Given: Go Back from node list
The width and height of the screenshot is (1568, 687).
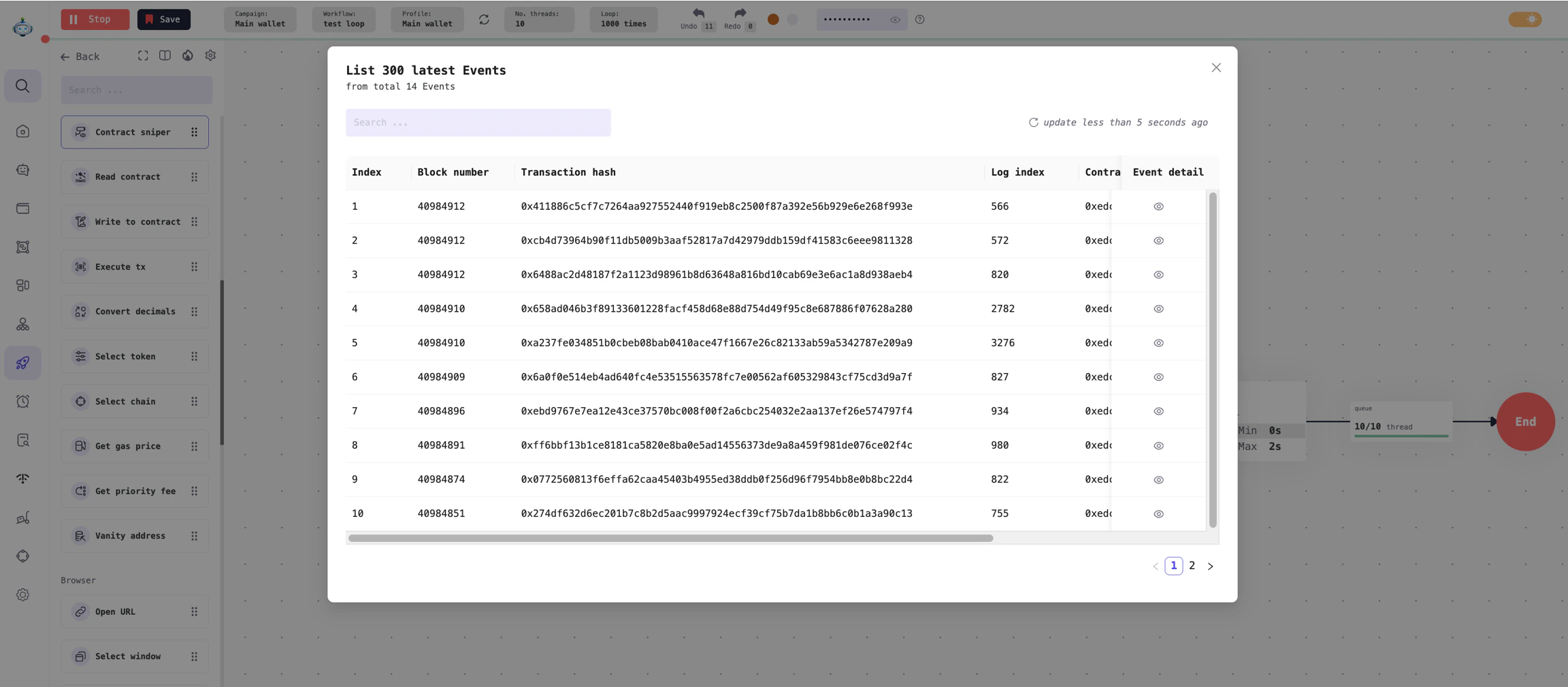Looking at the screenshot, I should pos(80,57).
